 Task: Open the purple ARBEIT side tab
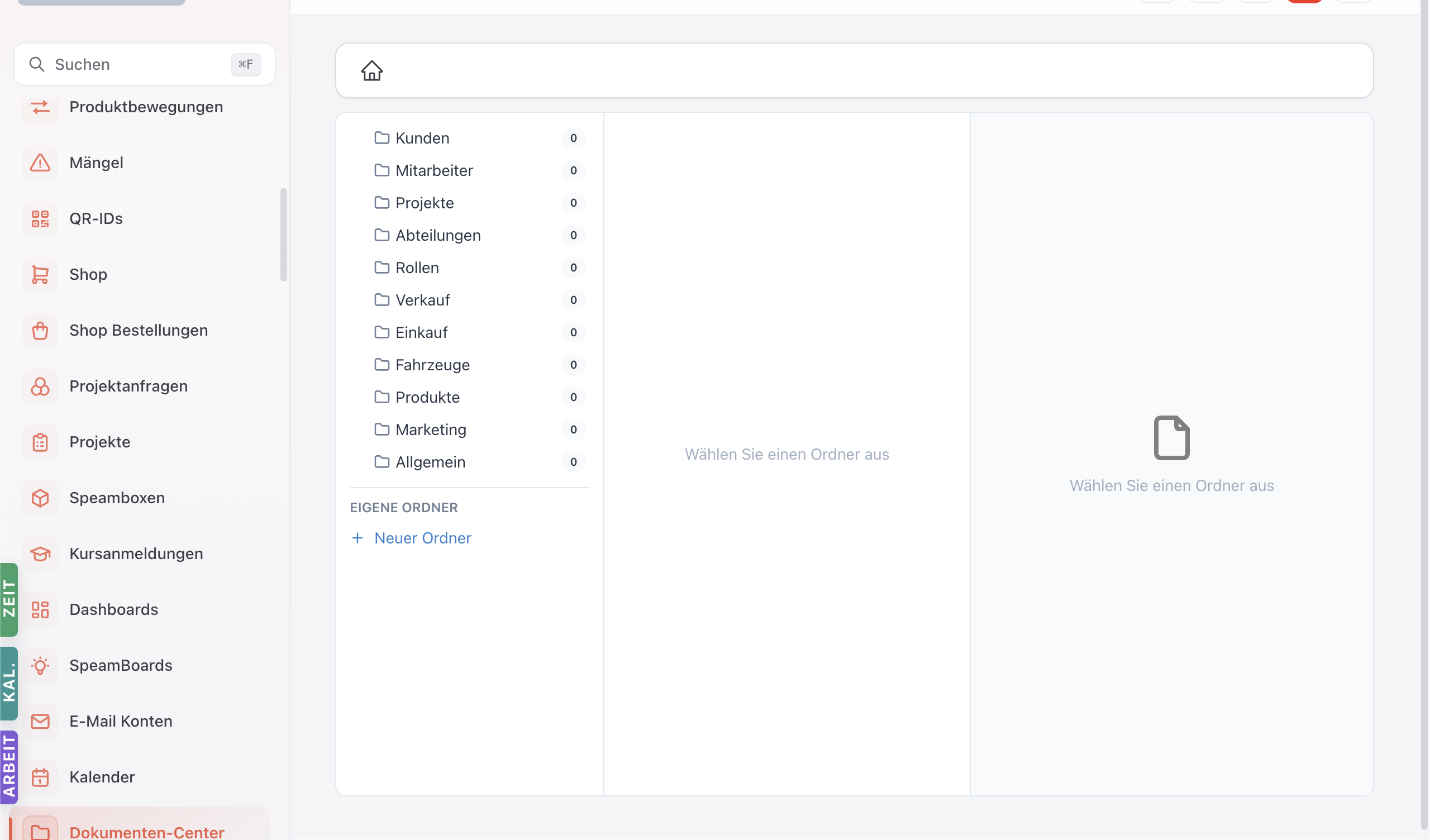(x=9, y=767)
